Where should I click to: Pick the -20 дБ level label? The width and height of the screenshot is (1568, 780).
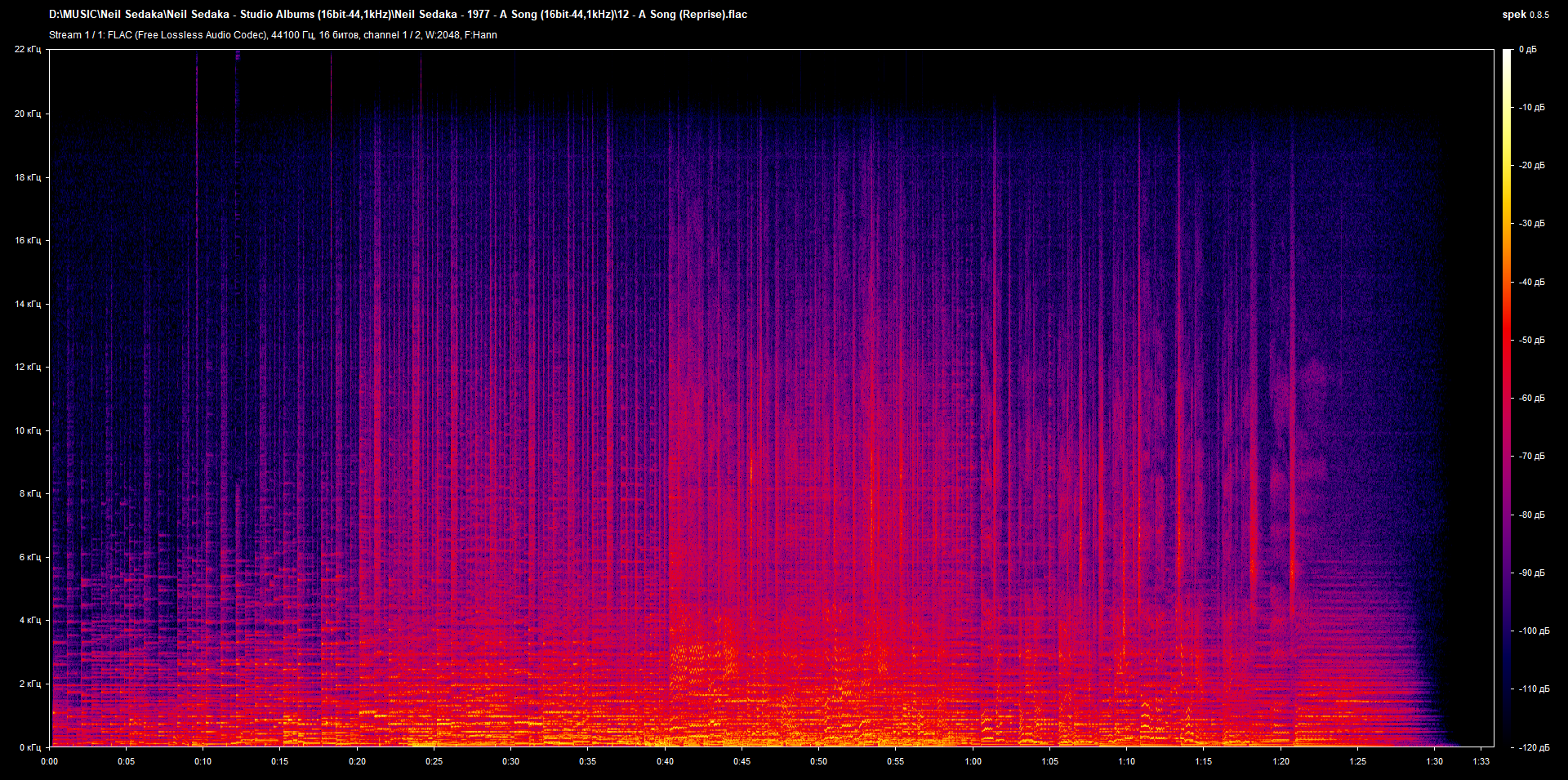(1530, 166)
